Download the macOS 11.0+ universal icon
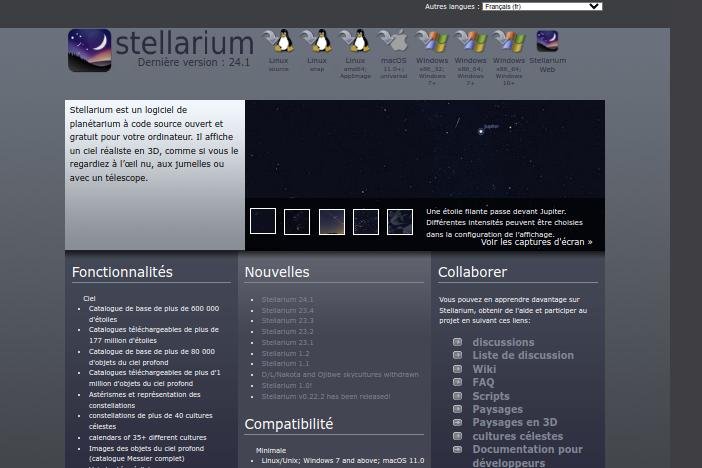The width and height of the screenshot is (702, 468). 394,41
